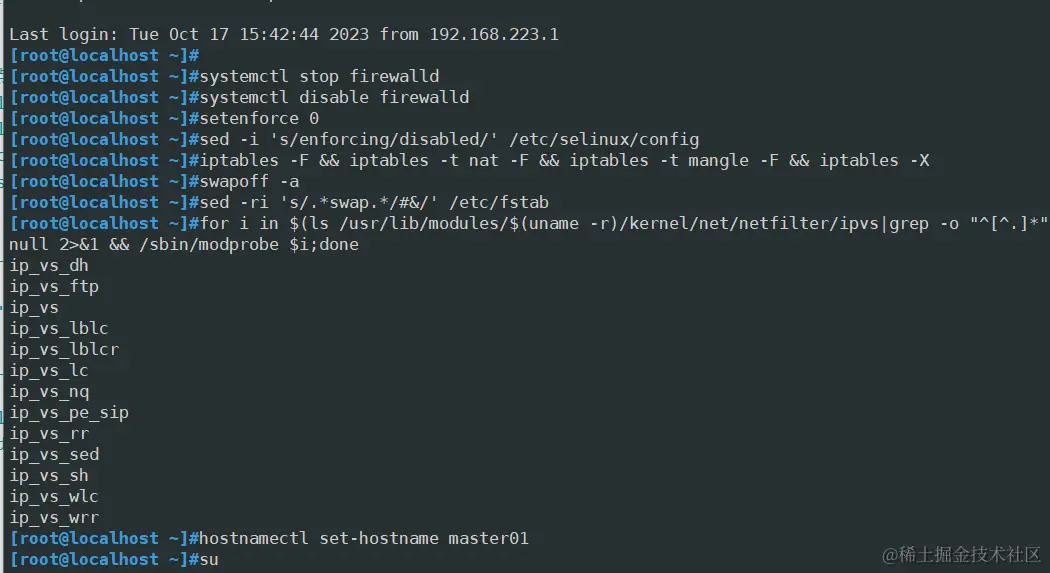The height and width of the screenshot is (573, 1050).
Task: Select the ip_vs_dh output line
Action: click(x=49, y=265)
